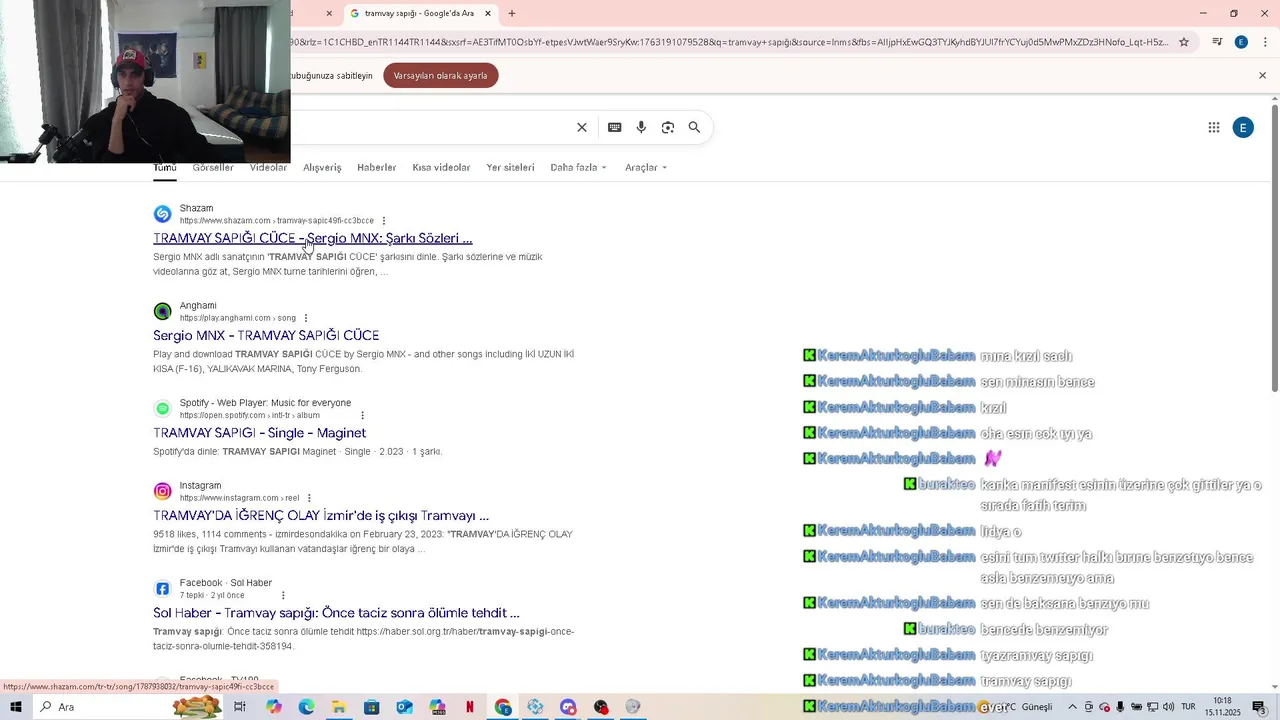Launch Netflix from the taskbar
Viewport: 1280px width, 720px height.
(x=470, y=707)
